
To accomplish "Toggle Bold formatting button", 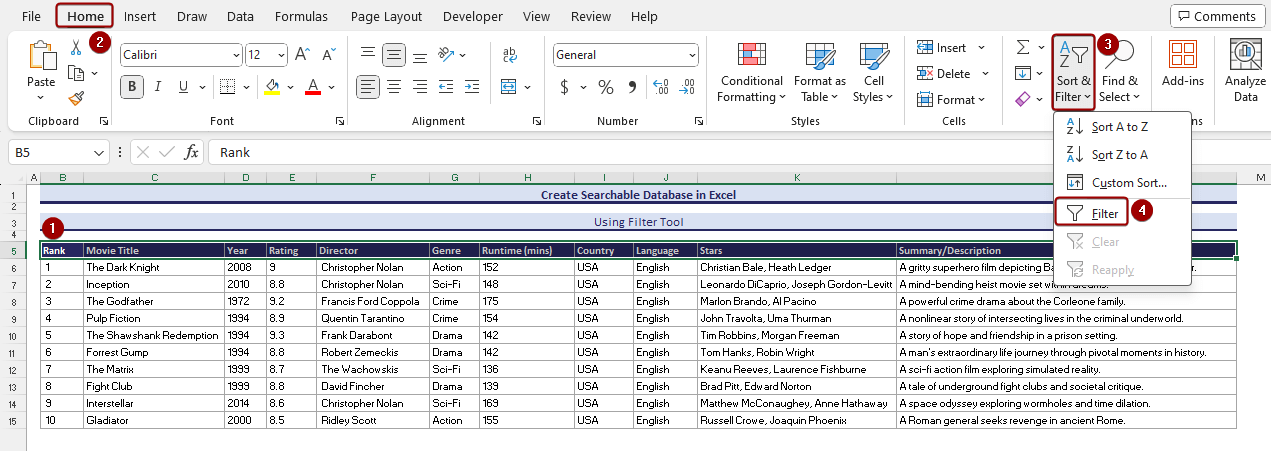I will [x=132, y=87].
